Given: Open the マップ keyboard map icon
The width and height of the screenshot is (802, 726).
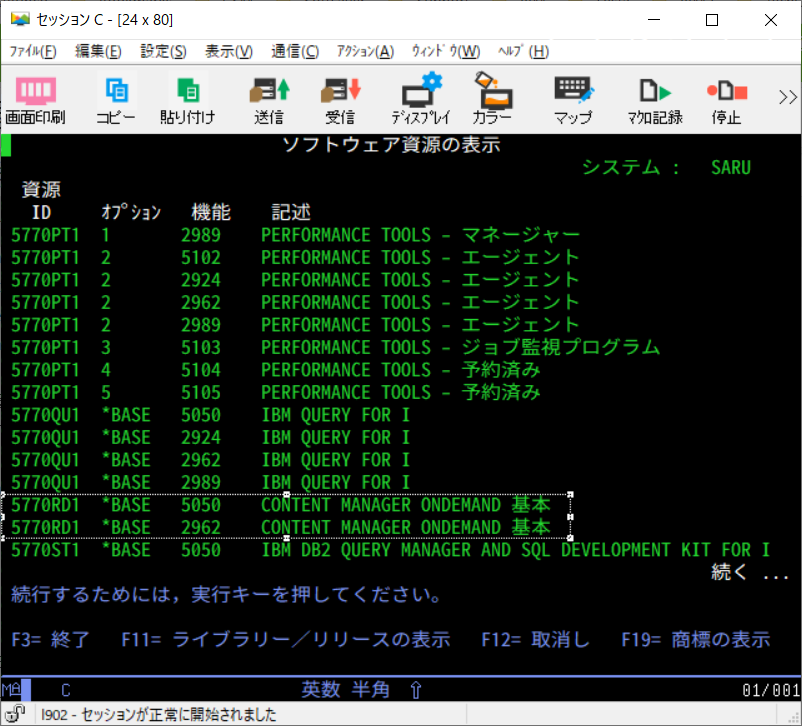Looking at the screenshot, I should click(x=573, y=100).
